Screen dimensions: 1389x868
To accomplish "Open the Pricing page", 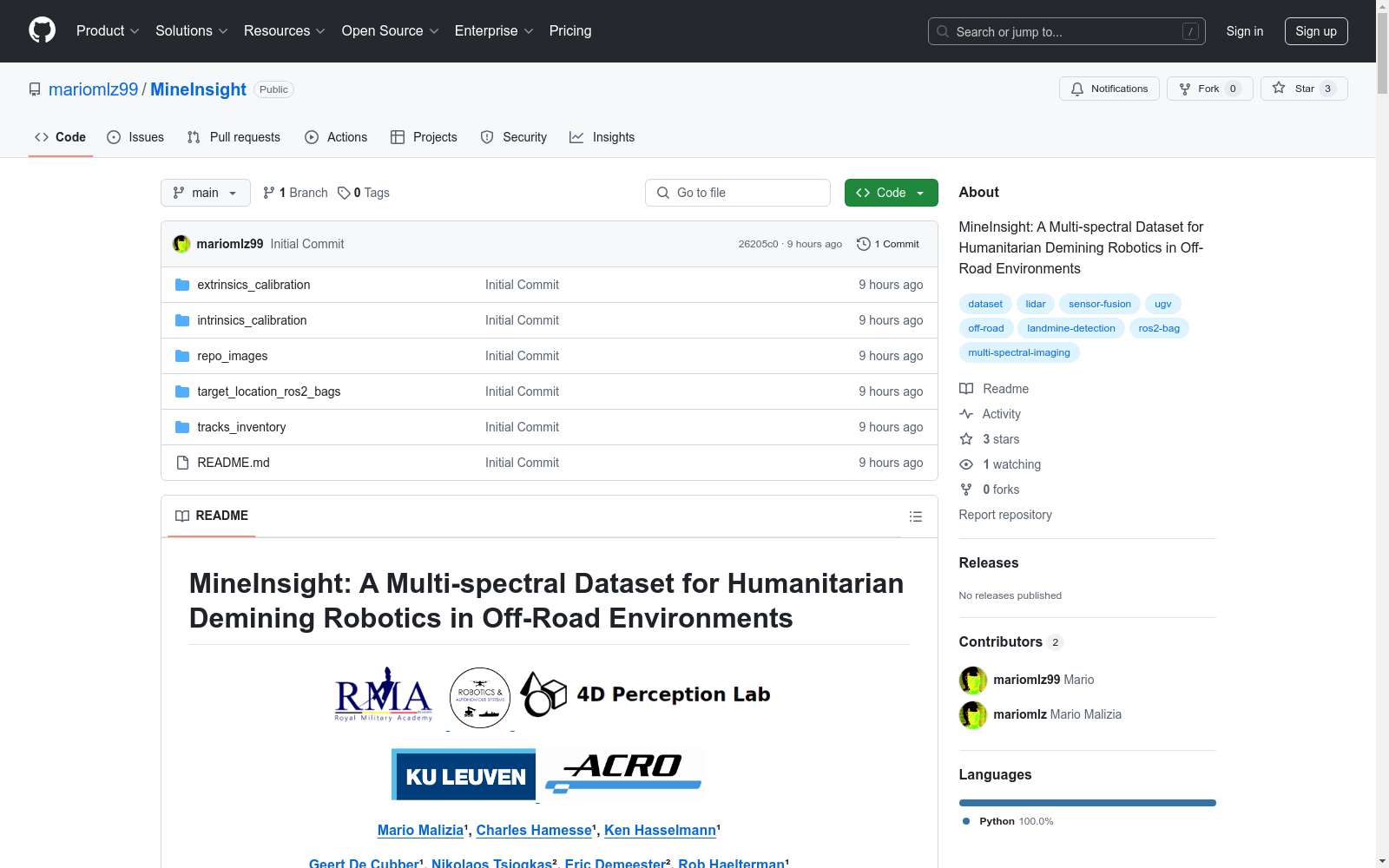I will [570, 31].
